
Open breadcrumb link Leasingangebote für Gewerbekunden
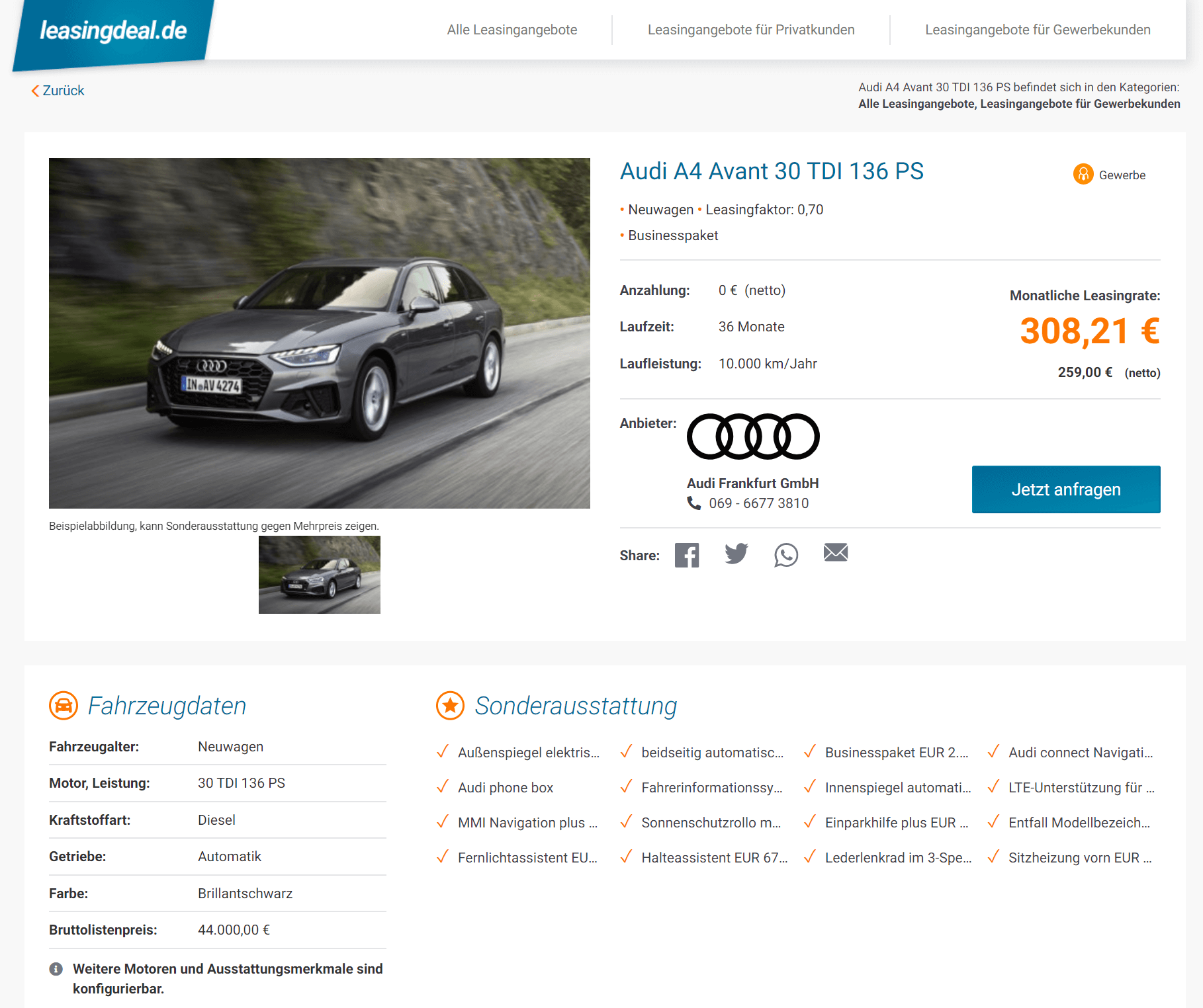coord(1080,104)
